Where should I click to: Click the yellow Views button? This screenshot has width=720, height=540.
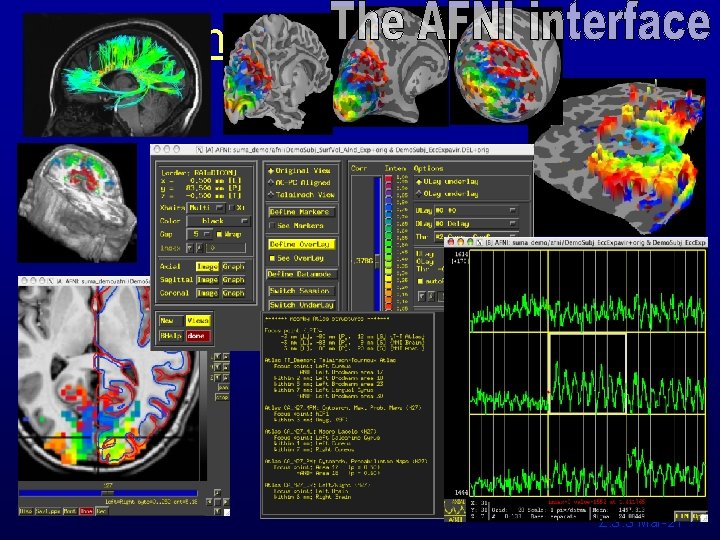pyautogui.click(x=198, y=321)
